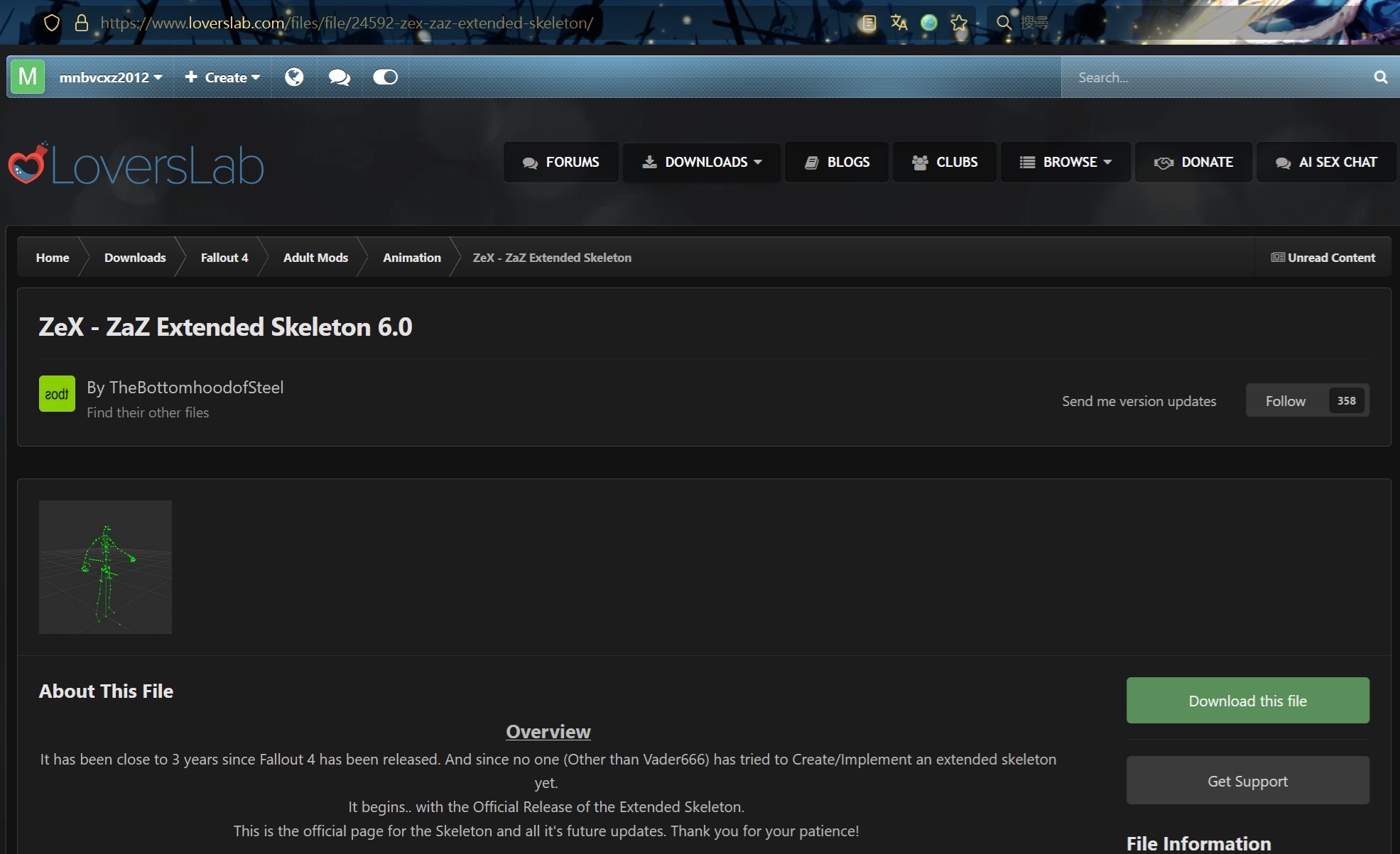Click the Overview heading text
This screenshot has width=1400, height=854.
548,732
